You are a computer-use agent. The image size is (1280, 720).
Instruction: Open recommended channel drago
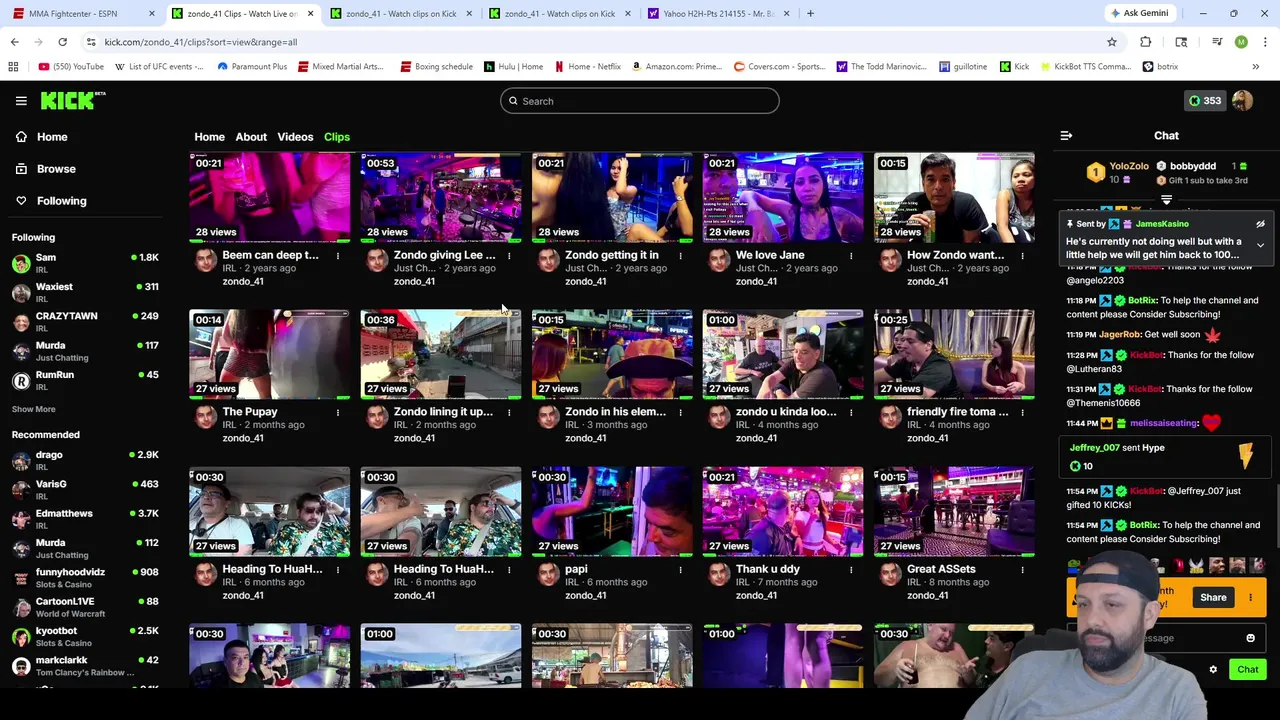(85, 460)
